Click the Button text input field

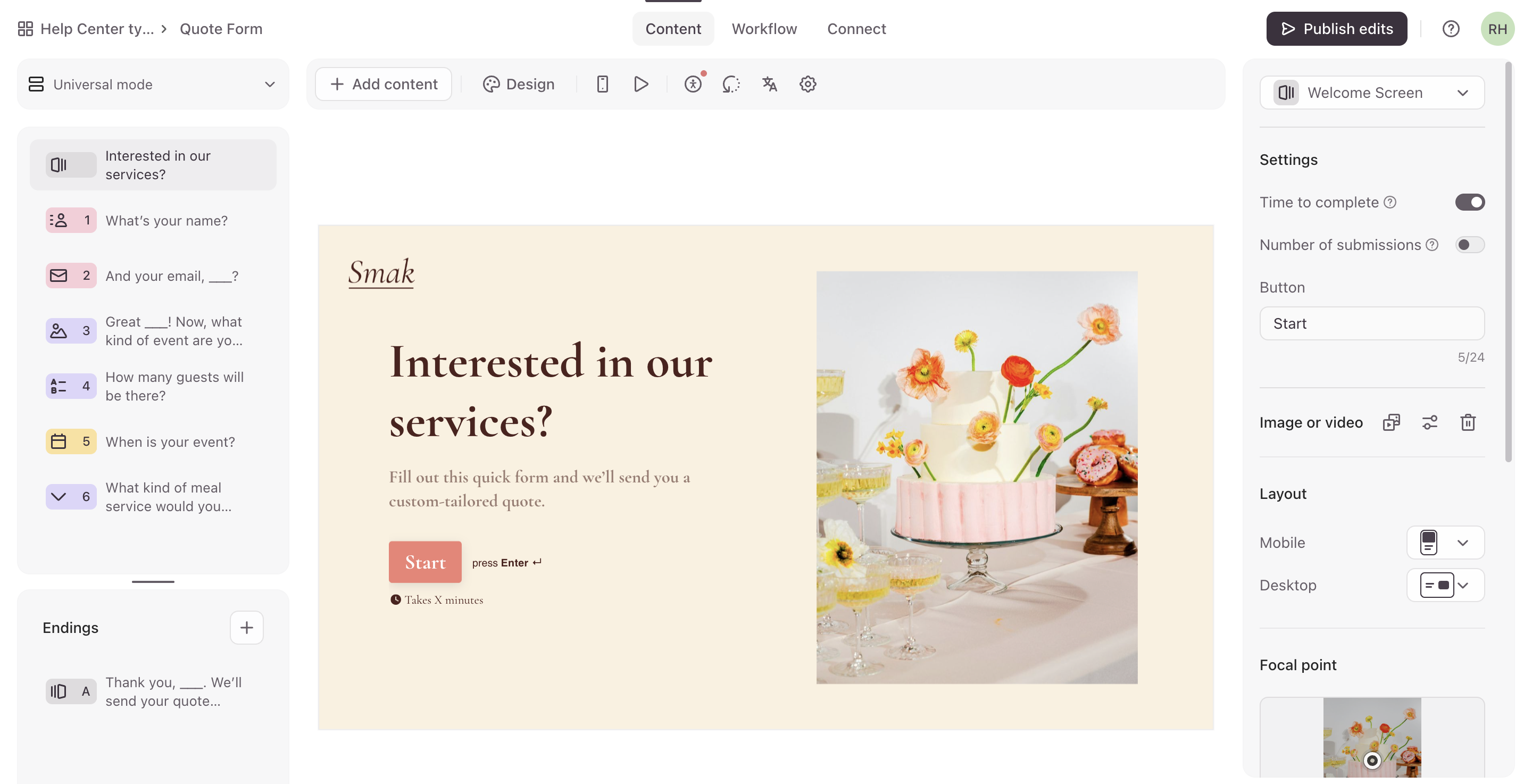pyautogui.click(x=1371, y=323)
